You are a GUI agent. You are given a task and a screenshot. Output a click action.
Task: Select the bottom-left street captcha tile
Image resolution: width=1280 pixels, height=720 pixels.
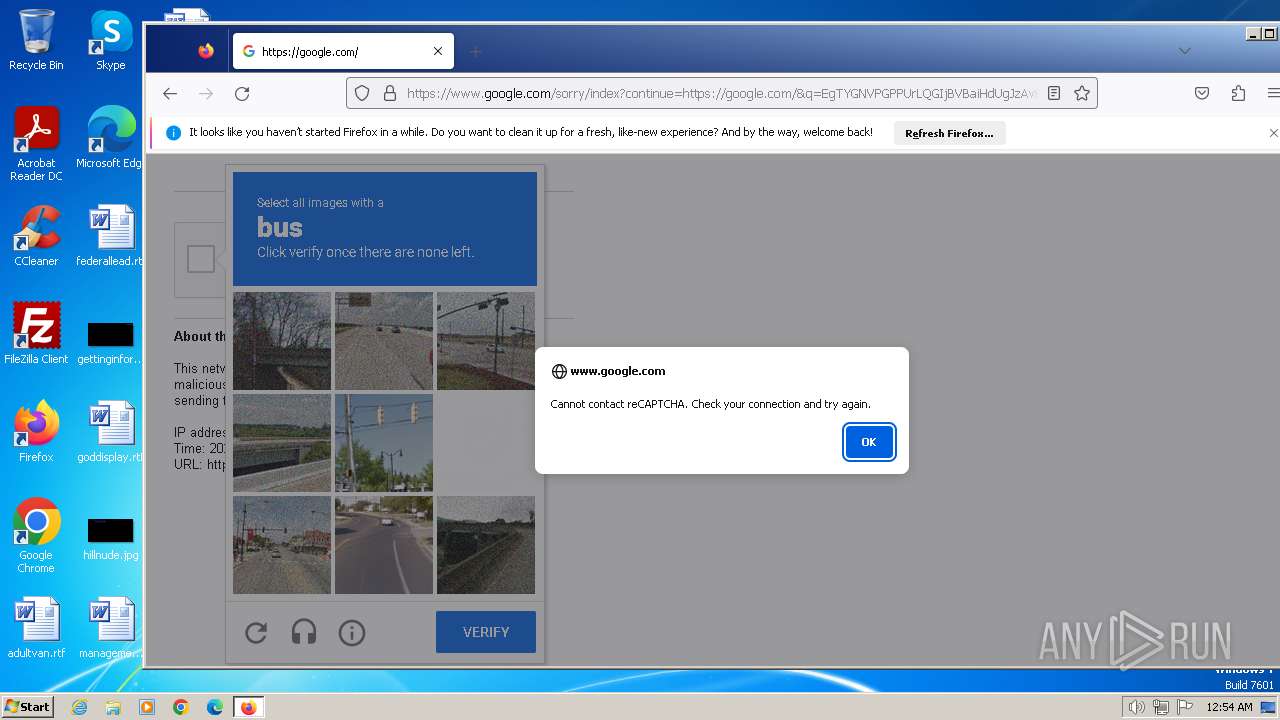click(x=282, y=545)
